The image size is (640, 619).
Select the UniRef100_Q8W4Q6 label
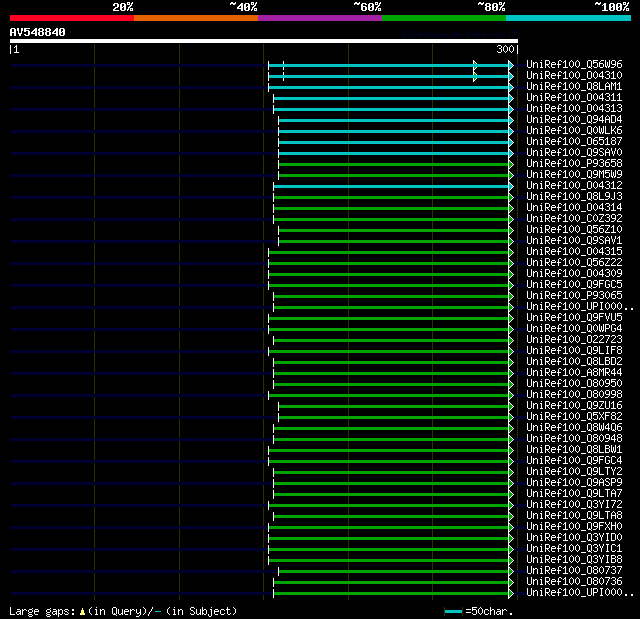pos(574,428)
